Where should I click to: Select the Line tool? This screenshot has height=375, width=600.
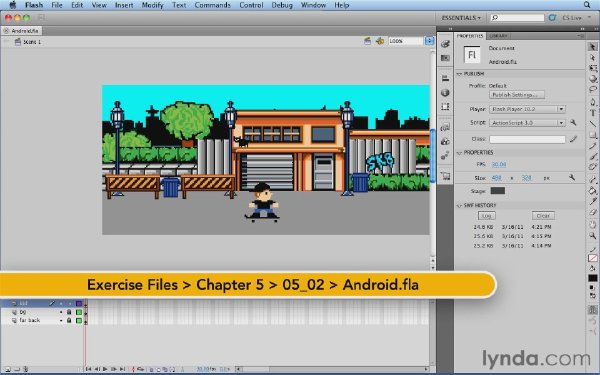[x=593, y=124]
